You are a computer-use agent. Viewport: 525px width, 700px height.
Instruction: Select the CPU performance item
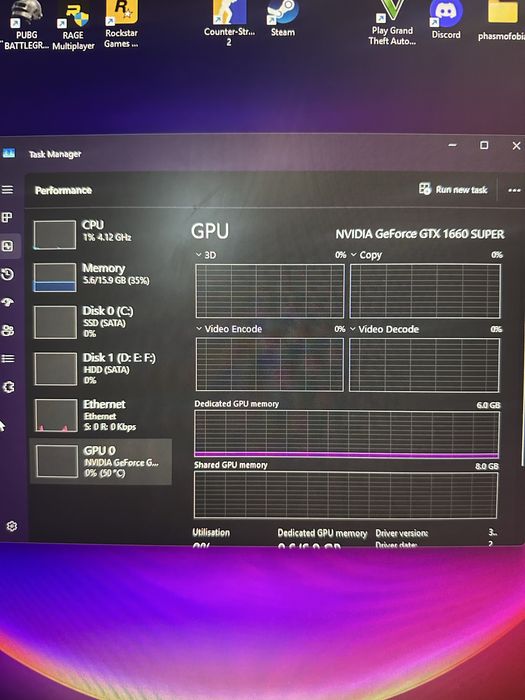pos(100,234)
